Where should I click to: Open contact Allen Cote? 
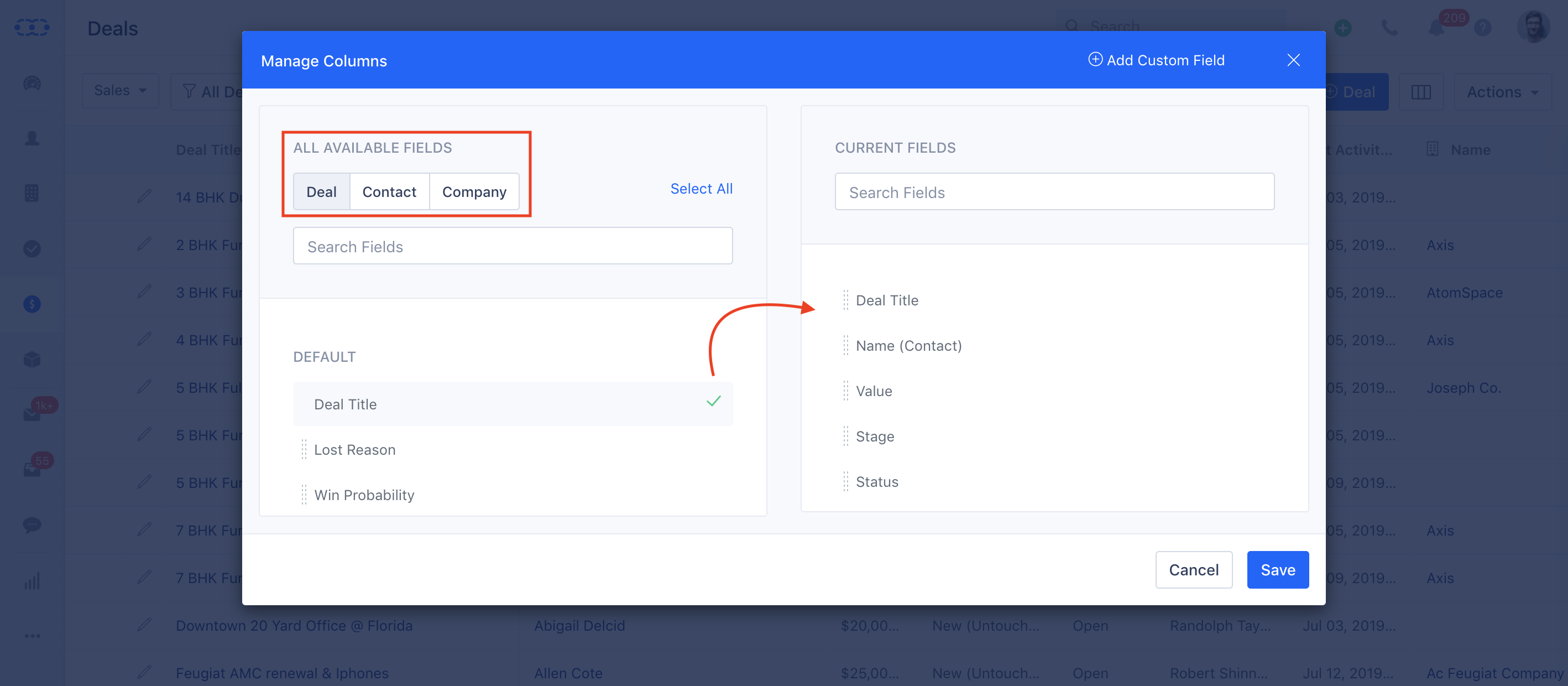(x=568, y=673)
